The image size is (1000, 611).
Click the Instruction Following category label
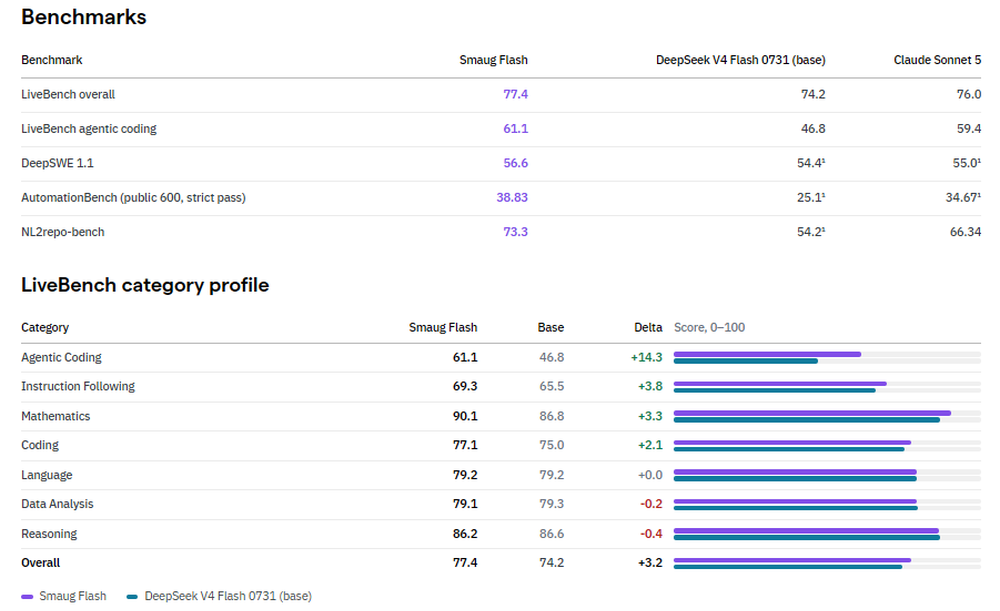tap(78, 386)
